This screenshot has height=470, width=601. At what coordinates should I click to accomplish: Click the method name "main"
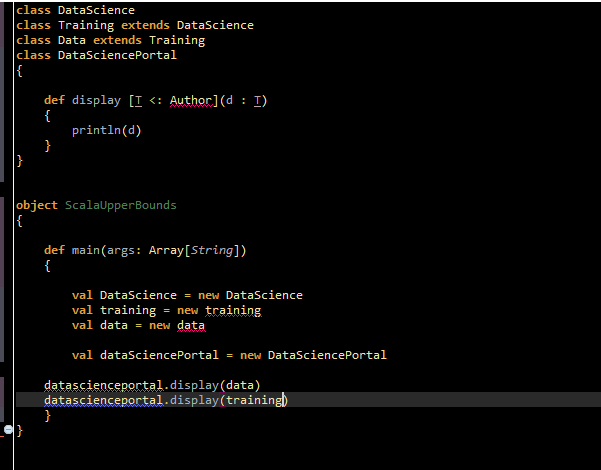click(x=86, y=250)
